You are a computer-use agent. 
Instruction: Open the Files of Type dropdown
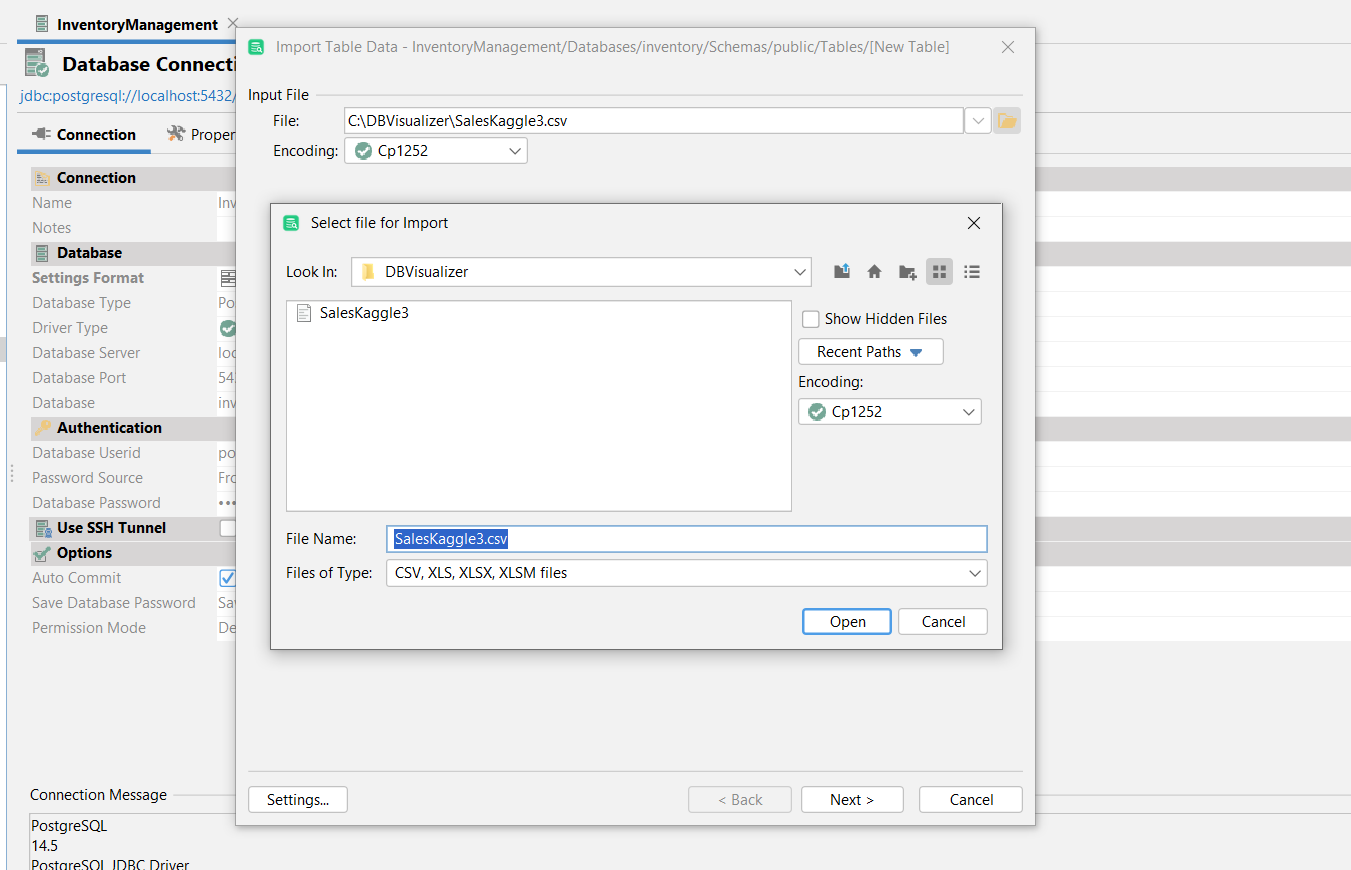tap(975, 573)
